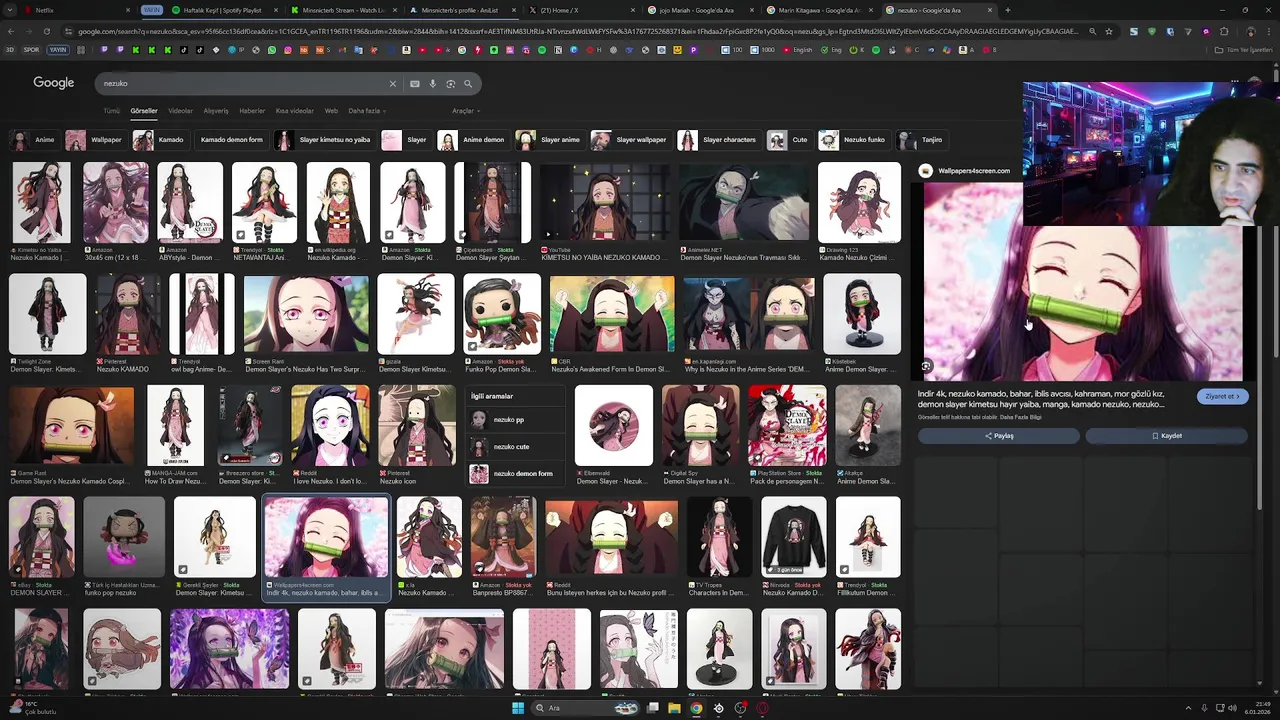Open a new browser tab with plus
Viewport: 1280px width, 720px height.
pyautogui.click(x=1007, y=10)
